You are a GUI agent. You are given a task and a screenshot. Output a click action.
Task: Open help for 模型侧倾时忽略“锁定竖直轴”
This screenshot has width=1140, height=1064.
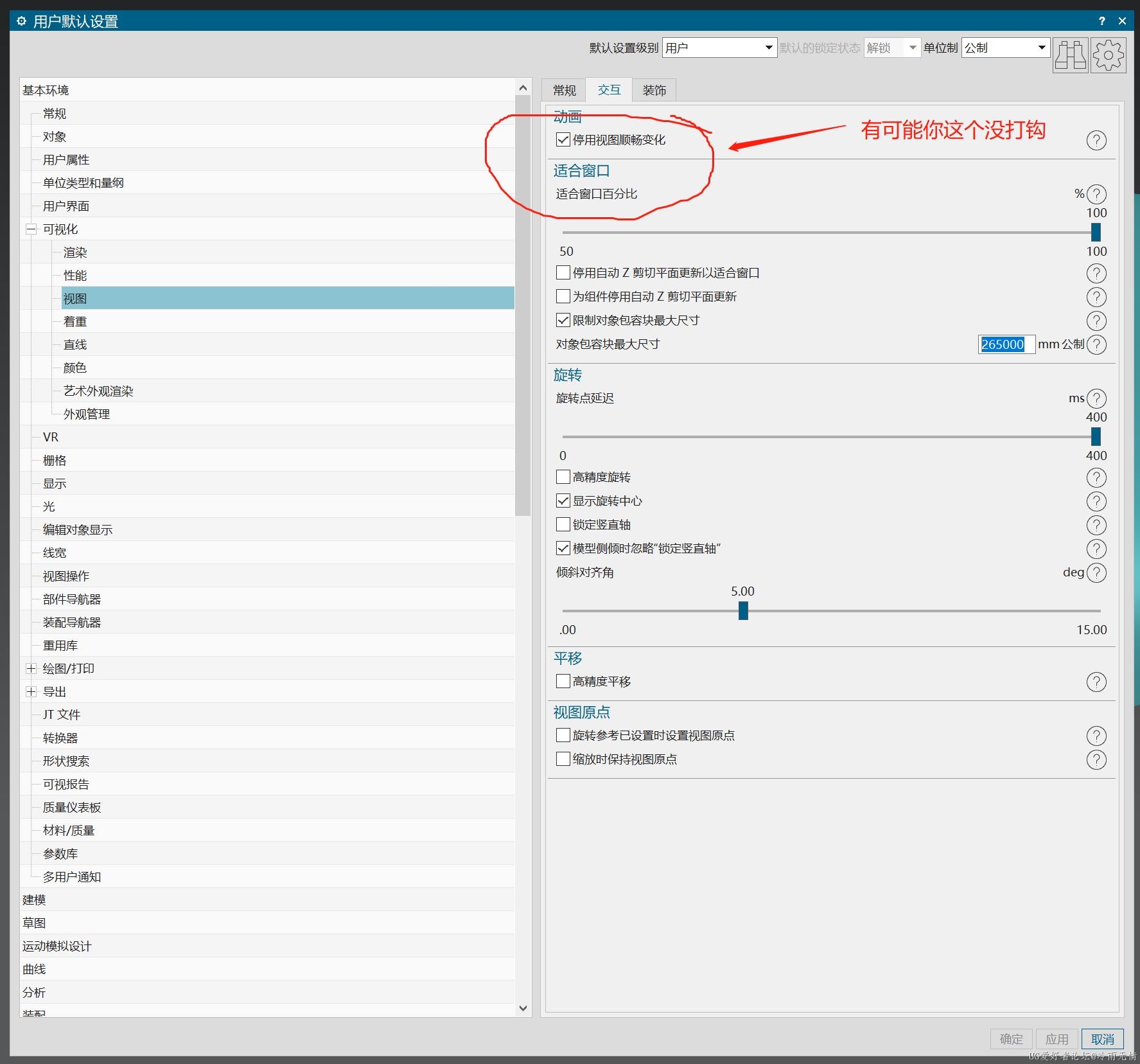(x=1096, y=549)
